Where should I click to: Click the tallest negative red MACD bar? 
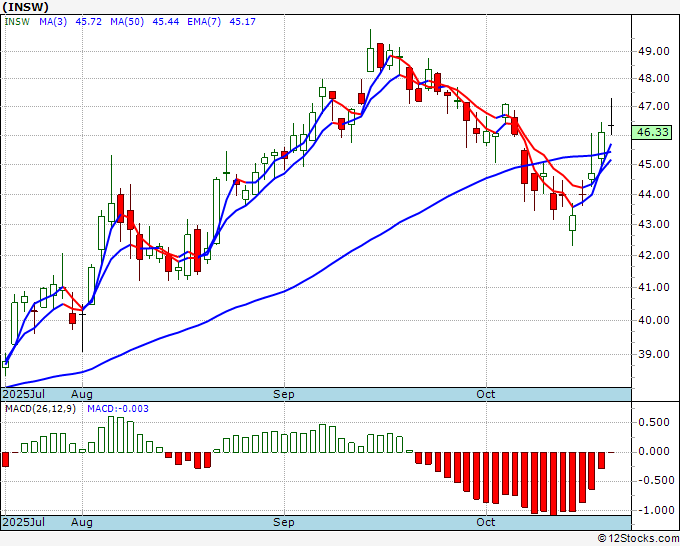(x=553, y=484)
